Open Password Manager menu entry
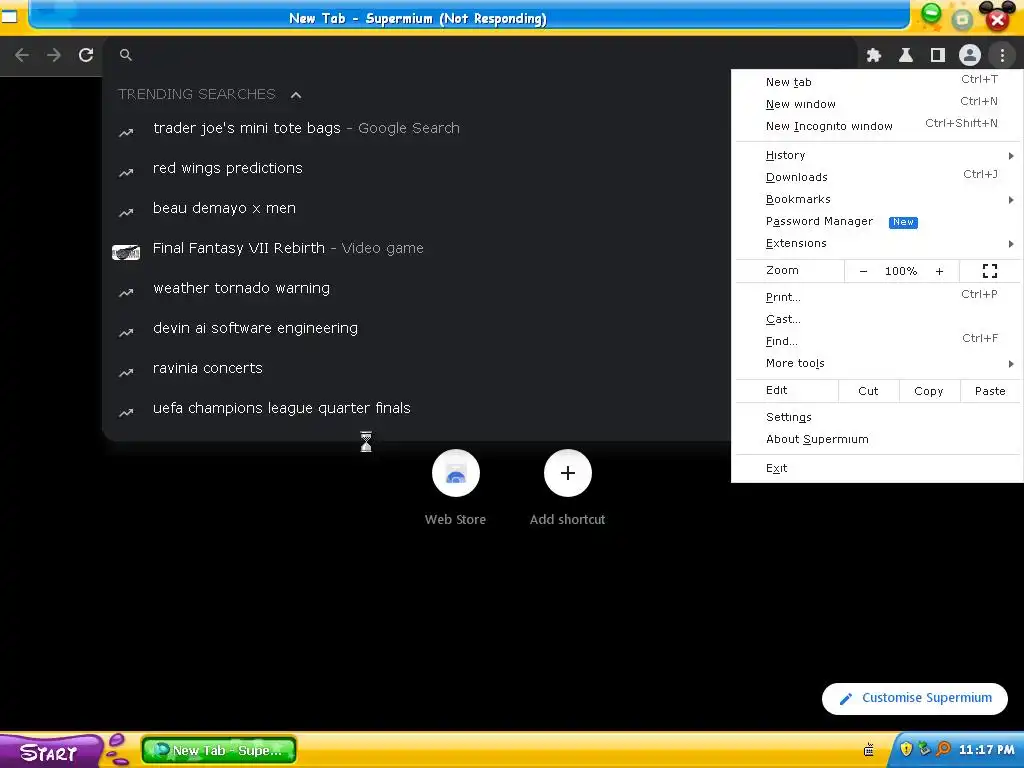 [x=877, y=221]
